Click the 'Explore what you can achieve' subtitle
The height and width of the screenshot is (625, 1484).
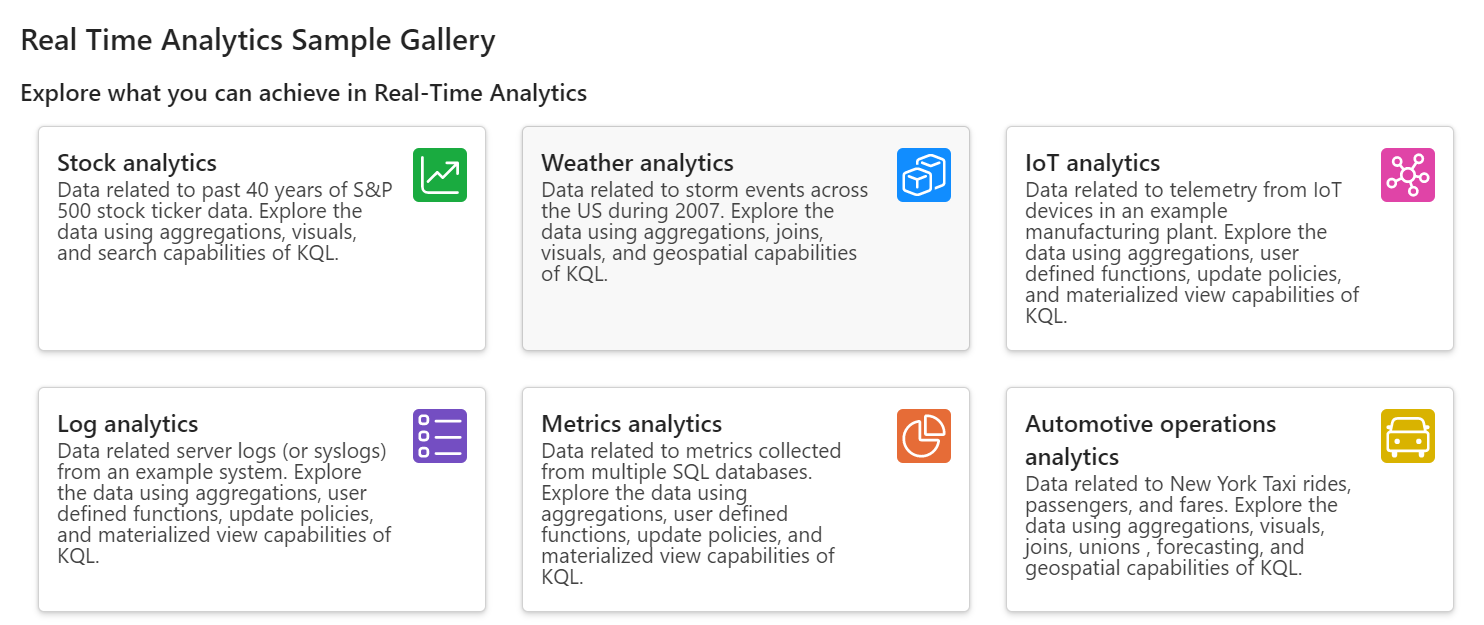pyautogui.click(x=303, y=93)
